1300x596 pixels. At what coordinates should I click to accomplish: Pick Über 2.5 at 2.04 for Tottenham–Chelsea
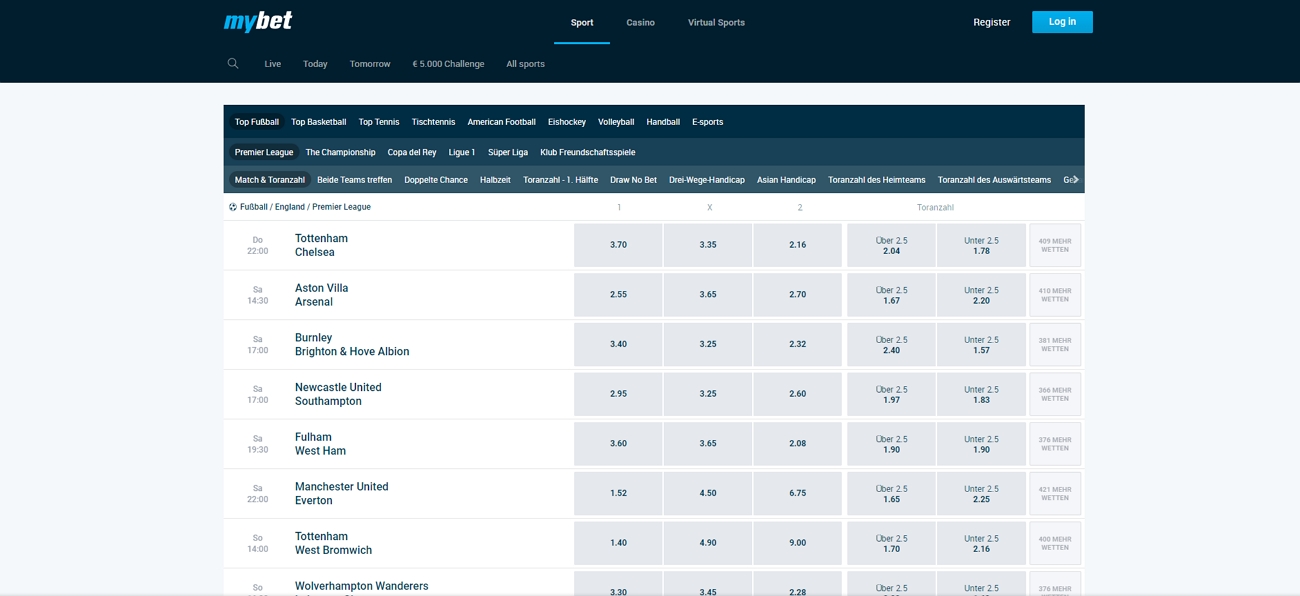[892, 245]
